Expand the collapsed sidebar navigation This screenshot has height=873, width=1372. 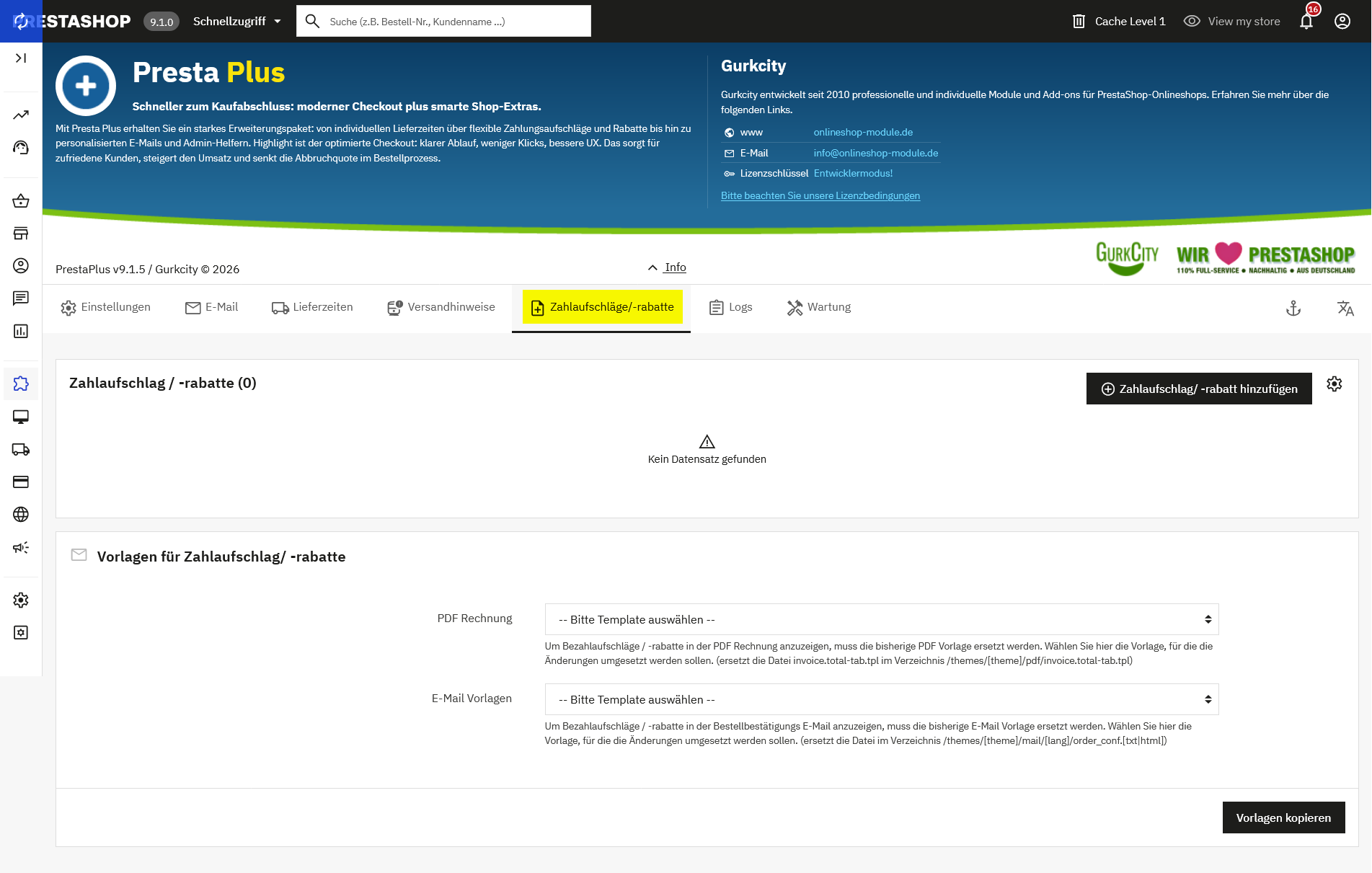[x=21, y=58]
